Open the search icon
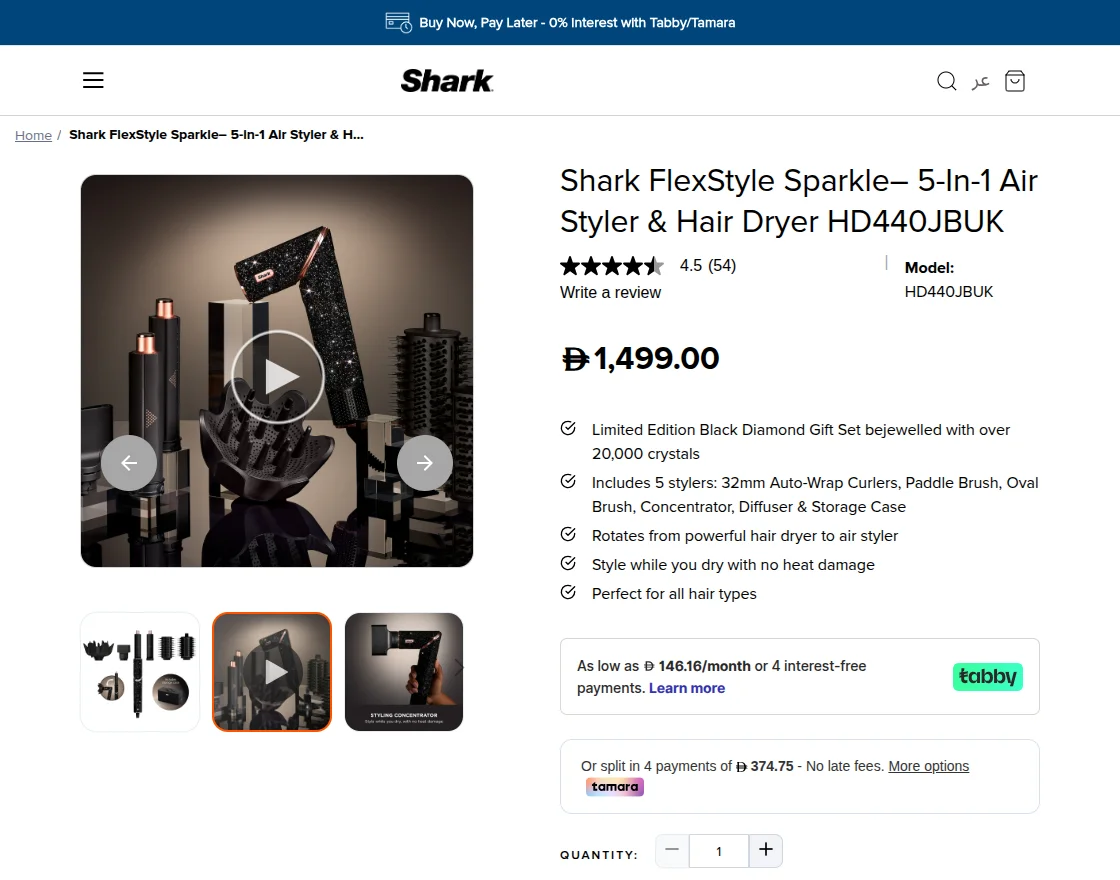Viewport: 1120px width, 880px height. coord(946,81)
